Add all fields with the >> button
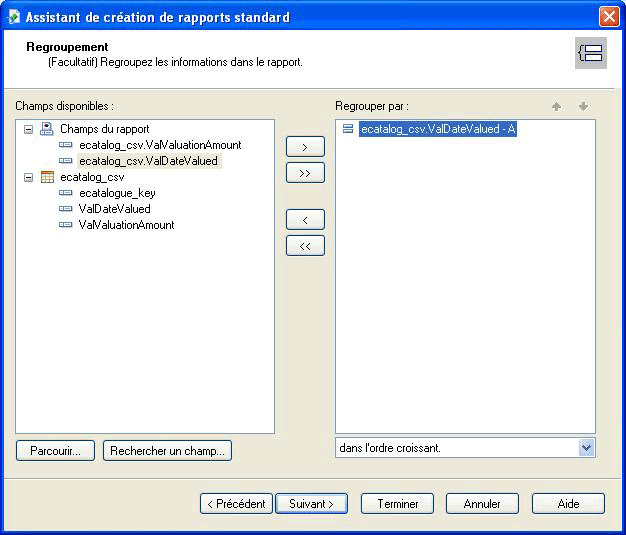The height and width of the screenshot is (535, 626). click(x=305, y=173)
